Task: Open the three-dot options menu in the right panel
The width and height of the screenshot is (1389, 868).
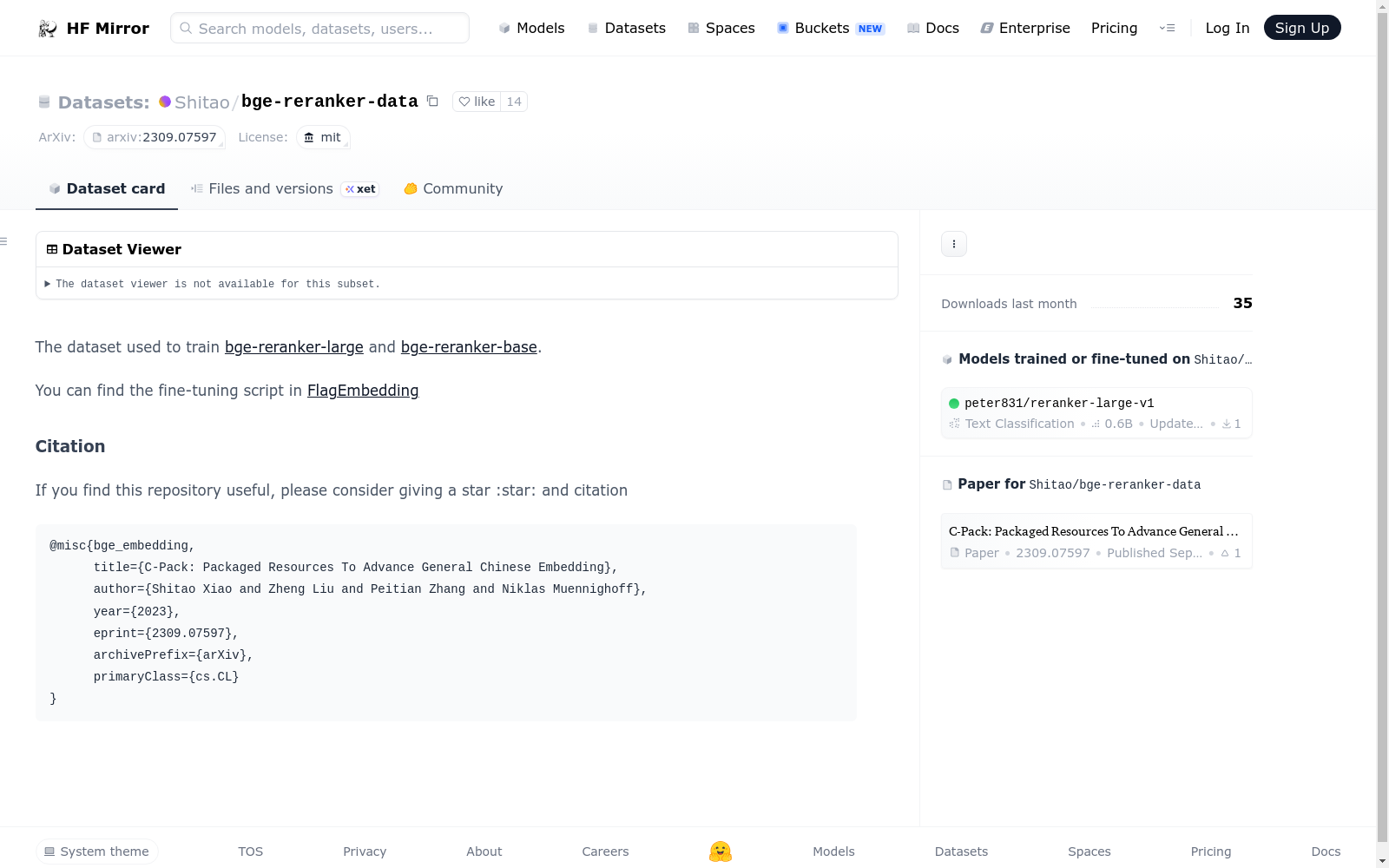Action: (954, 244)
